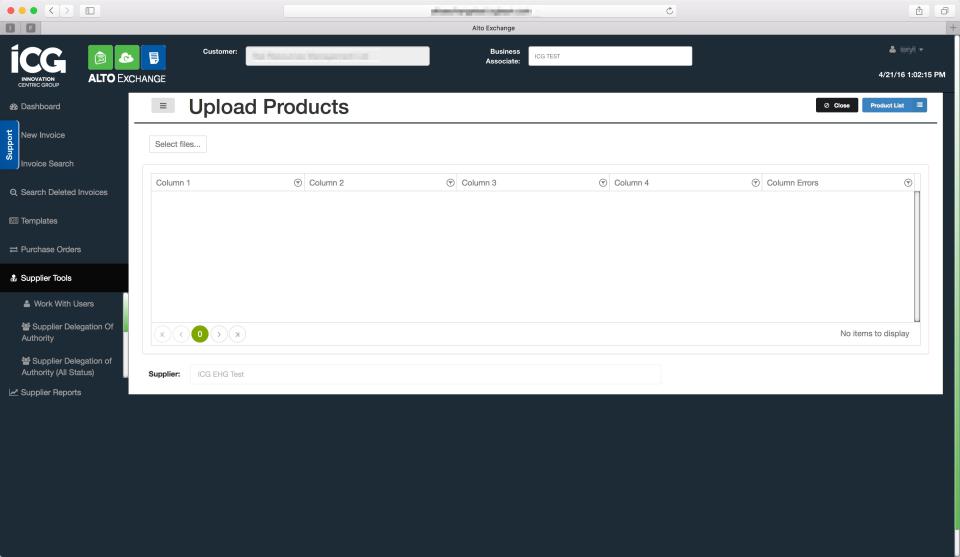Click the black Close button
960x557 pixels.
[x=836, y=105]
